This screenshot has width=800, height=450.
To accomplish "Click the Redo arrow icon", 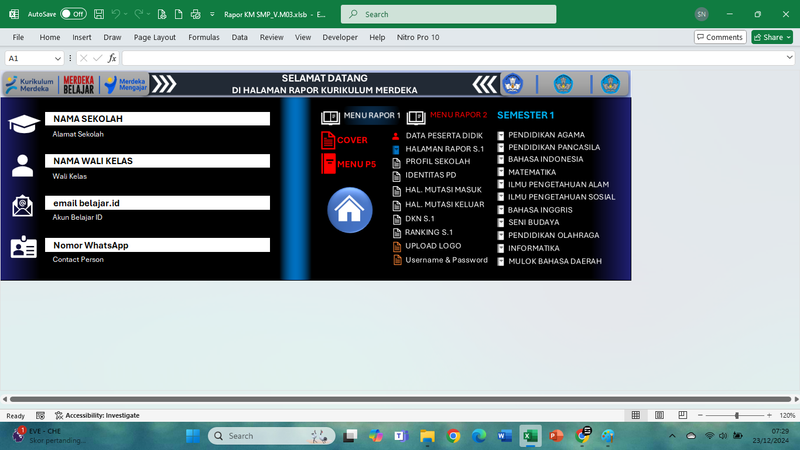I will pos(138,14).
